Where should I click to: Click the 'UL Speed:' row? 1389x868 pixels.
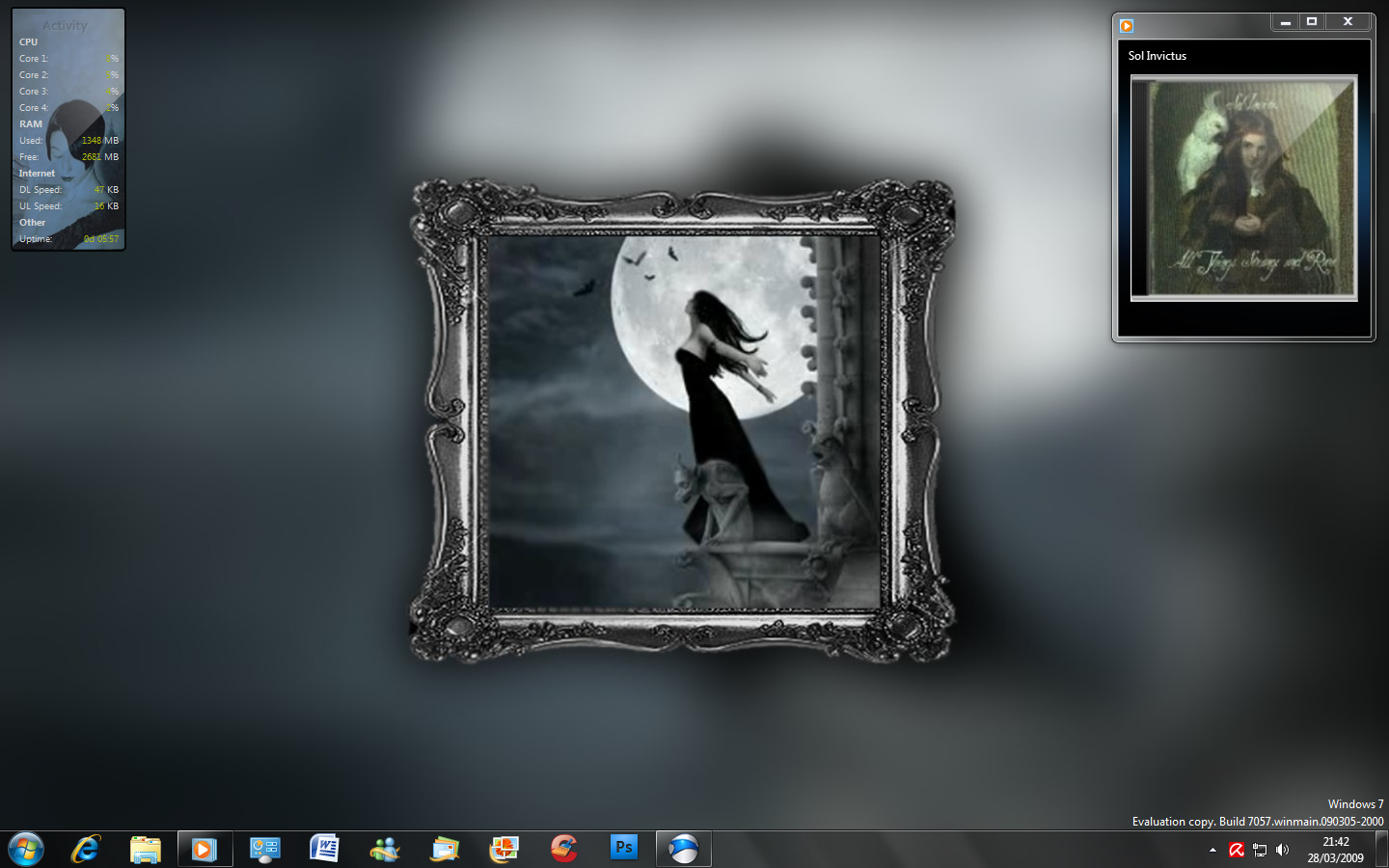point(68,206)
